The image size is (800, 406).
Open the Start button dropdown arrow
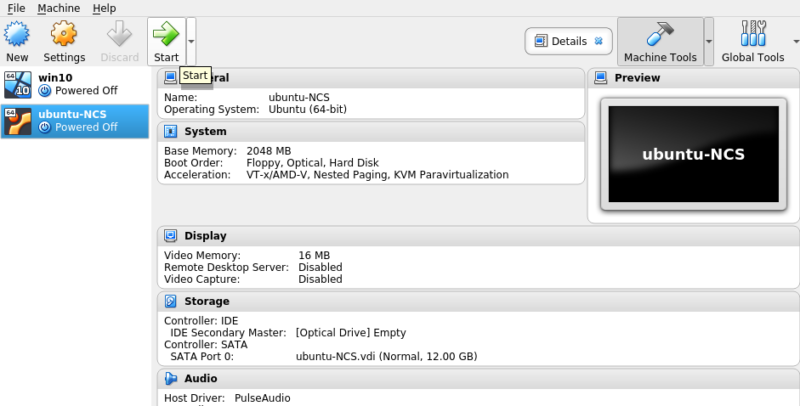coord(191,41)
